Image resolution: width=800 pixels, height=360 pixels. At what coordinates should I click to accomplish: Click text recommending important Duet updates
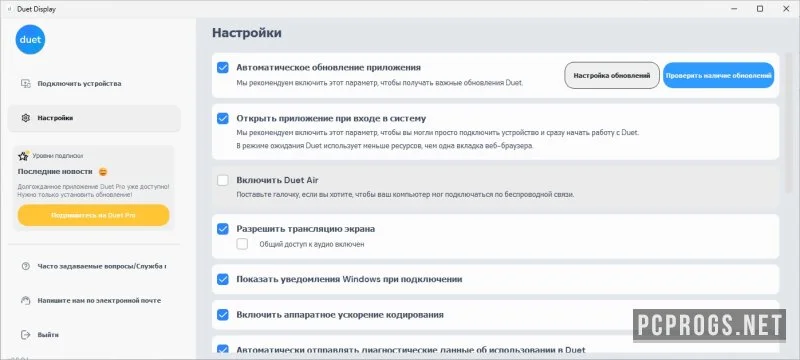380,82
